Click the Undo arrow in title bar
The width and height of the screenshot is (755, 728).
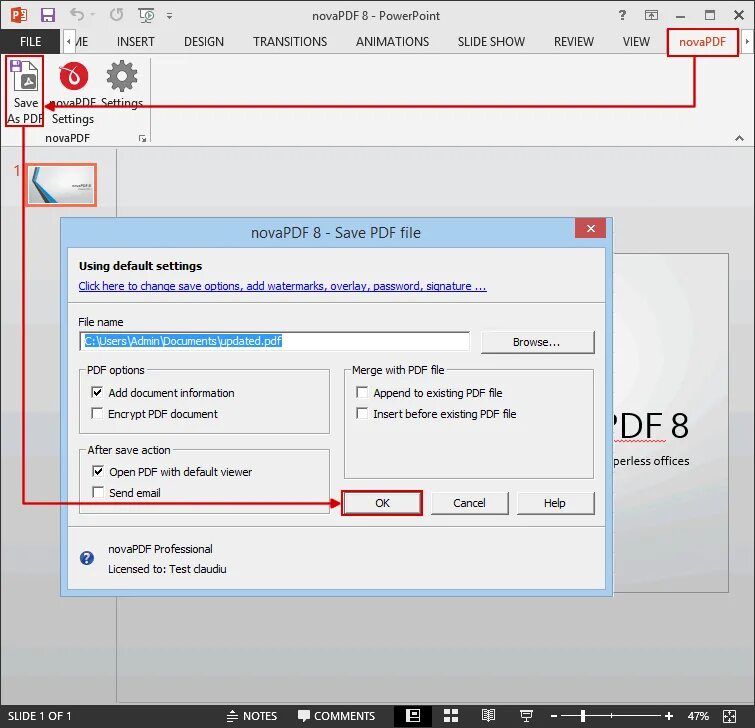point(77,14)
